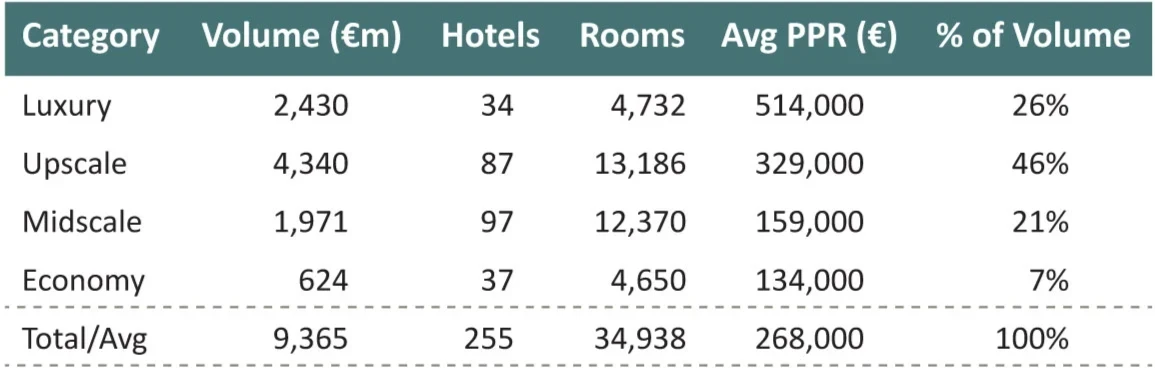Click the Total/Avg row label
Screen dimensions: 1155x370
[85, 338]
